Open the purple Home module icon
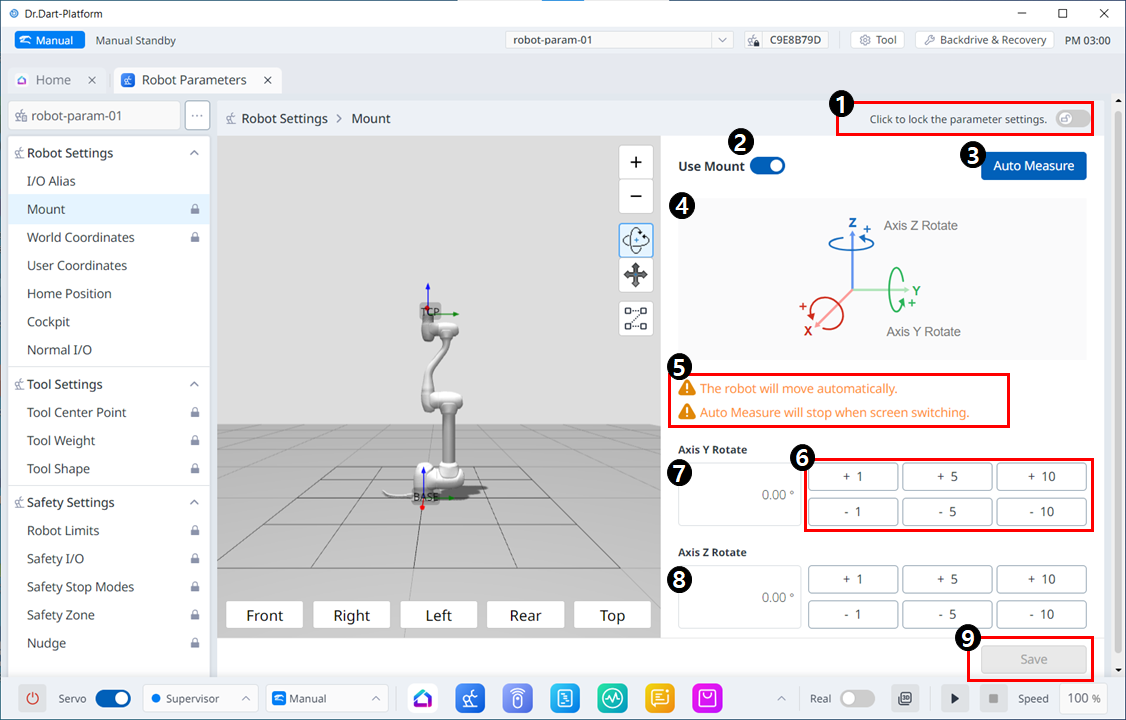The height and width of the screenshot is (720, 1126). click(425, 698)
